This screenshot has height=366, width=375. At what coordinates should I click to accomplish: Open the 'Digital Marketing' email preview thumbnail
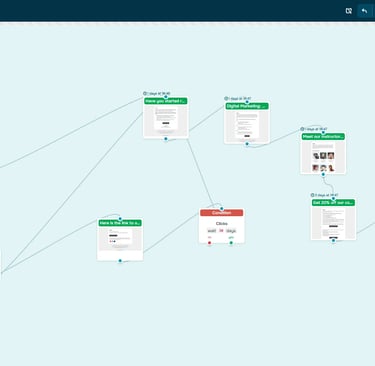(247, 124)
